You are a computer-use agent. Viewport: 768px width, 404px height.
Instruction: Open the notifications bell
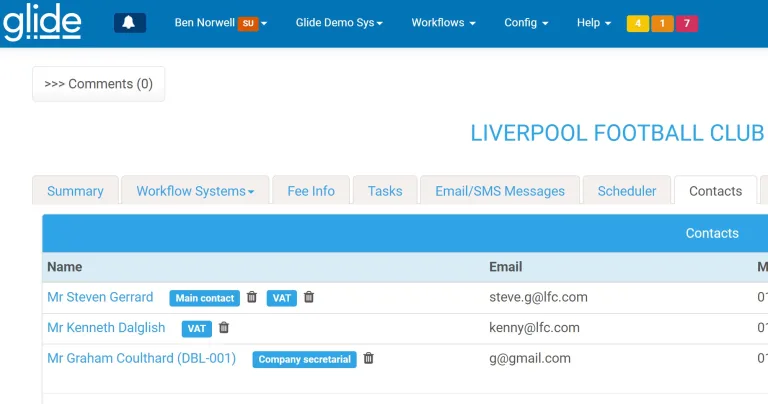pos(130,23)
